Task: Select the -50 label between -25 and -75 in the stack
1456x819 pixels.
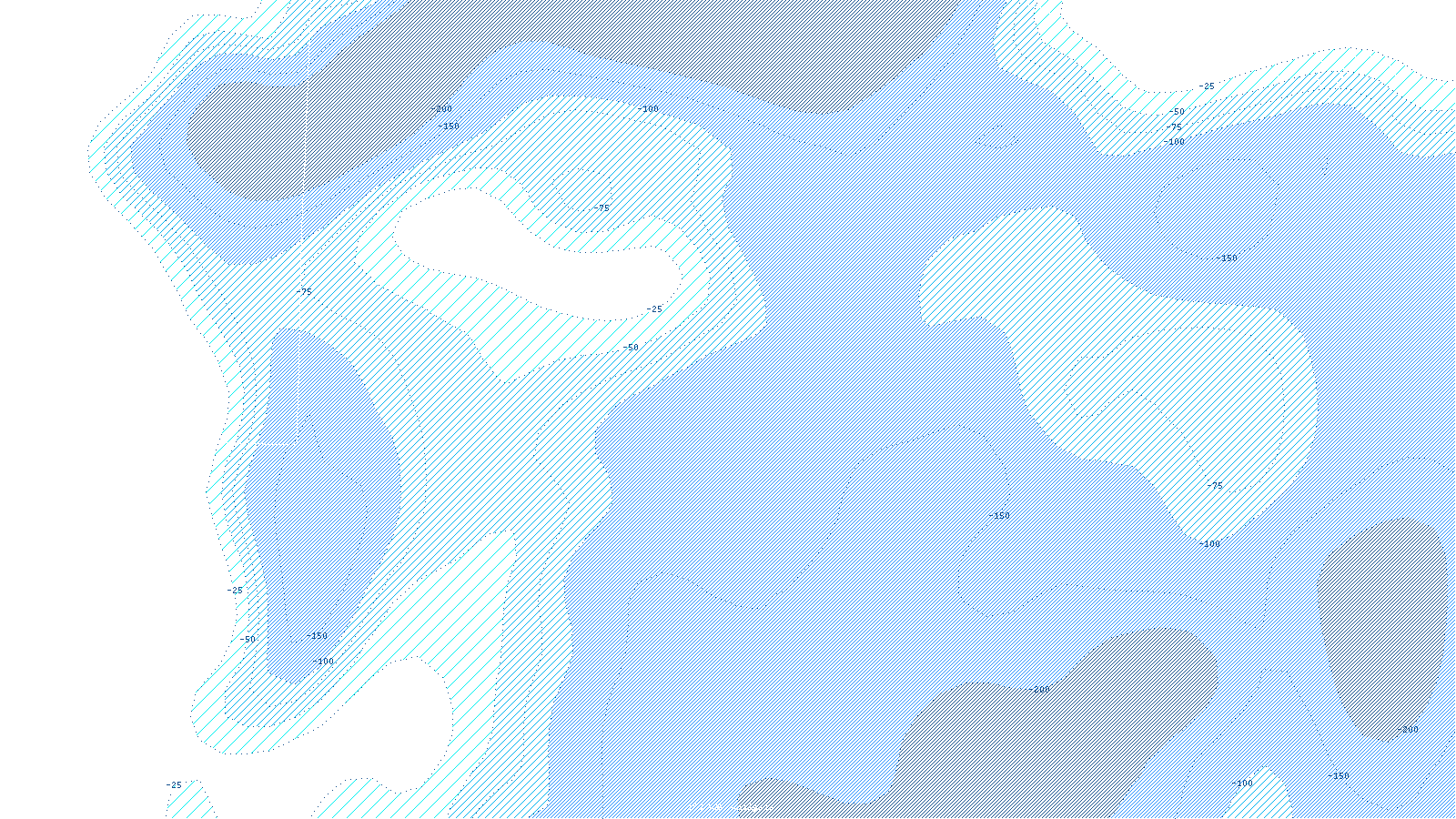Action: pyautogui.click(x=1177, y=112)
